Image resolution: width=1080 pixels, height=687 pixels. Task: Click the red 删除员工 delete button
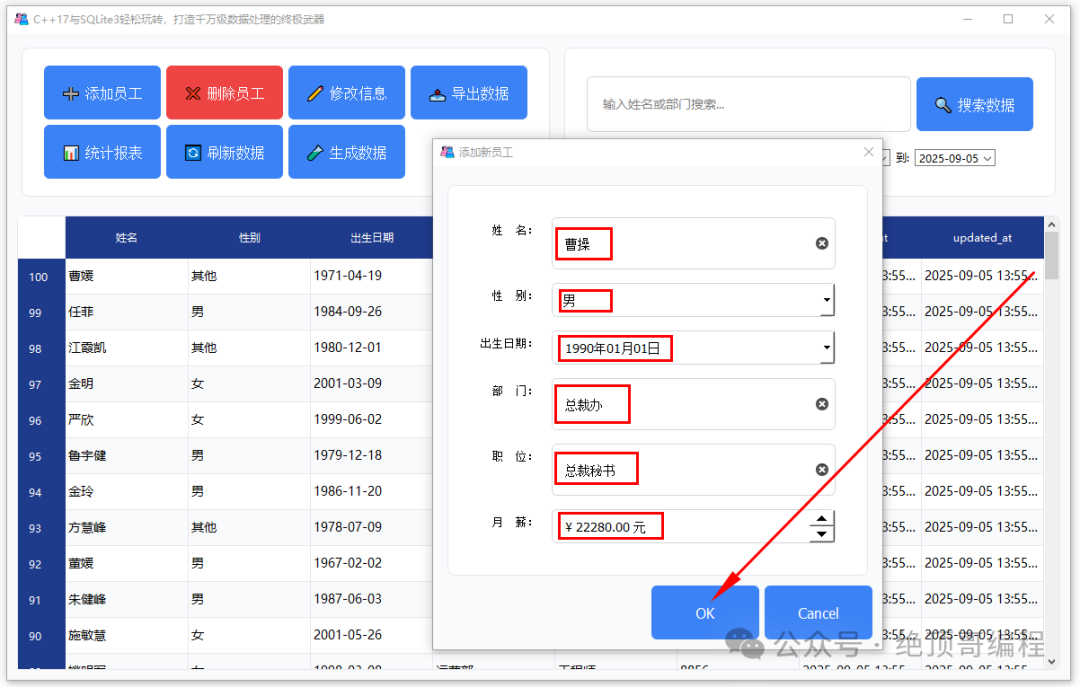[x=225, y=92]
